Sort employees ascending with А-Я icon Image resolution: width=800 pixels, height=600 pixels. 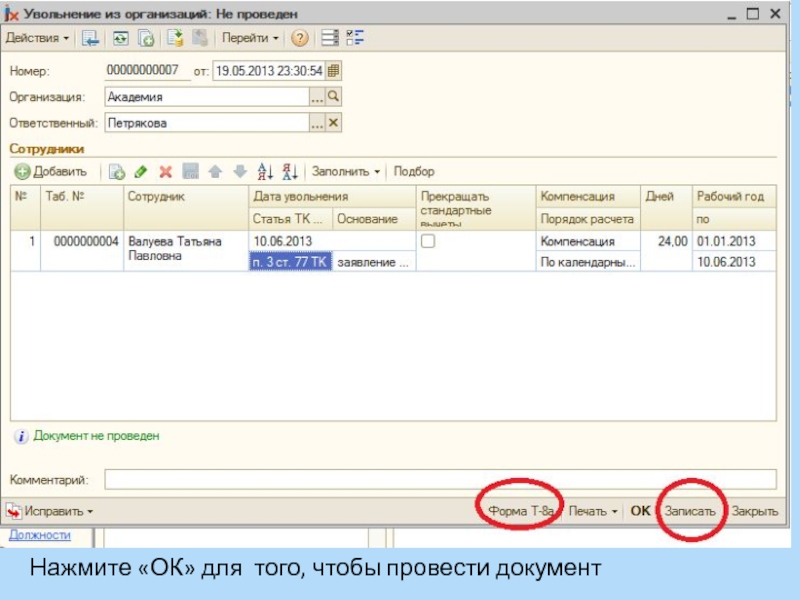click(265, 172)
